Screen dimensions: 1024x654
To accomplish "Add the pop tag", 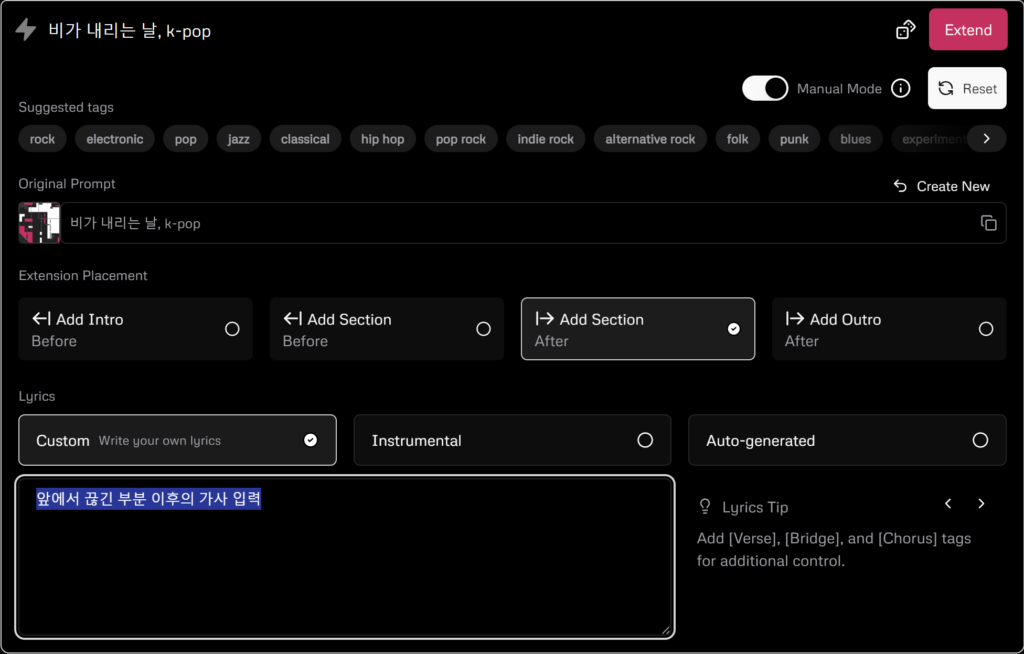I will point(185,139).
